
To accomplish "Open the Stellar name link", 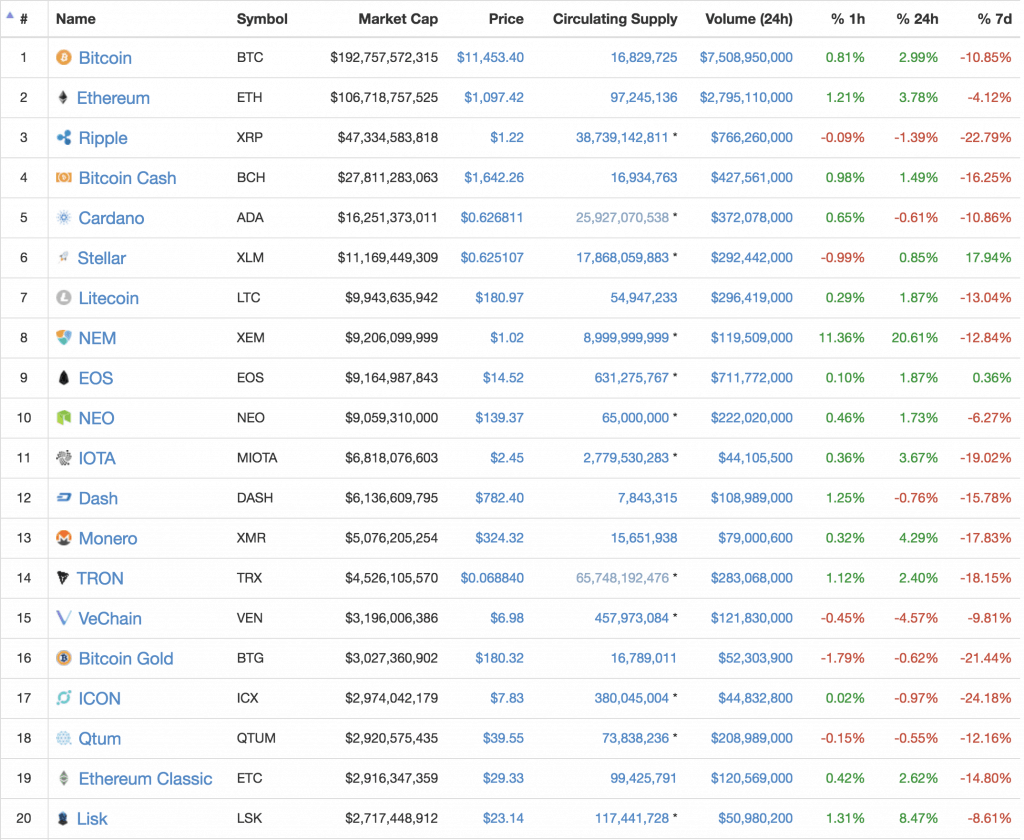I will (102, 258).
